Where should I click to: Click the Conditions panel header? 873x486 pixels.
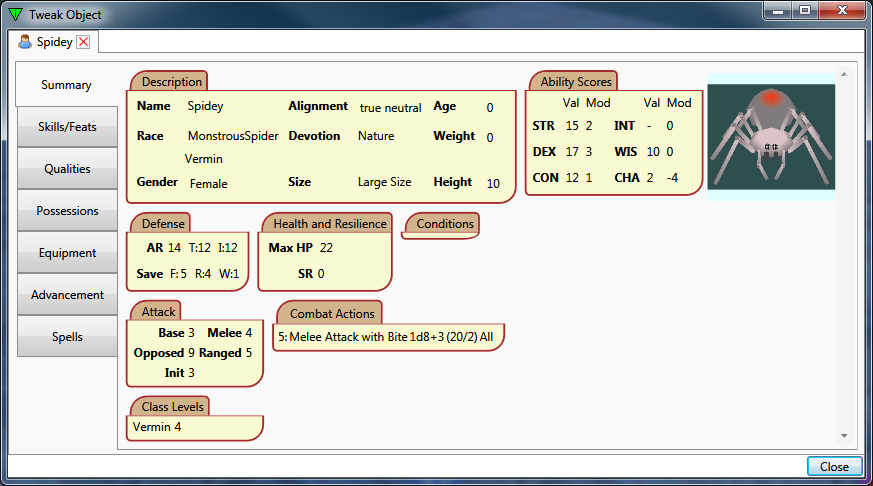[444, 224]
